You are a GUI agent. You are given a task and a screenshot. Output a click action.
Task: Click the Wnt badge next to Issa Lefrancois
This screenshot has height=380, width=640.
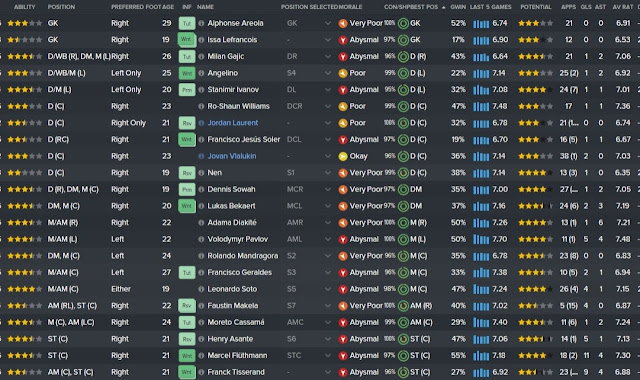click(187, 40)
